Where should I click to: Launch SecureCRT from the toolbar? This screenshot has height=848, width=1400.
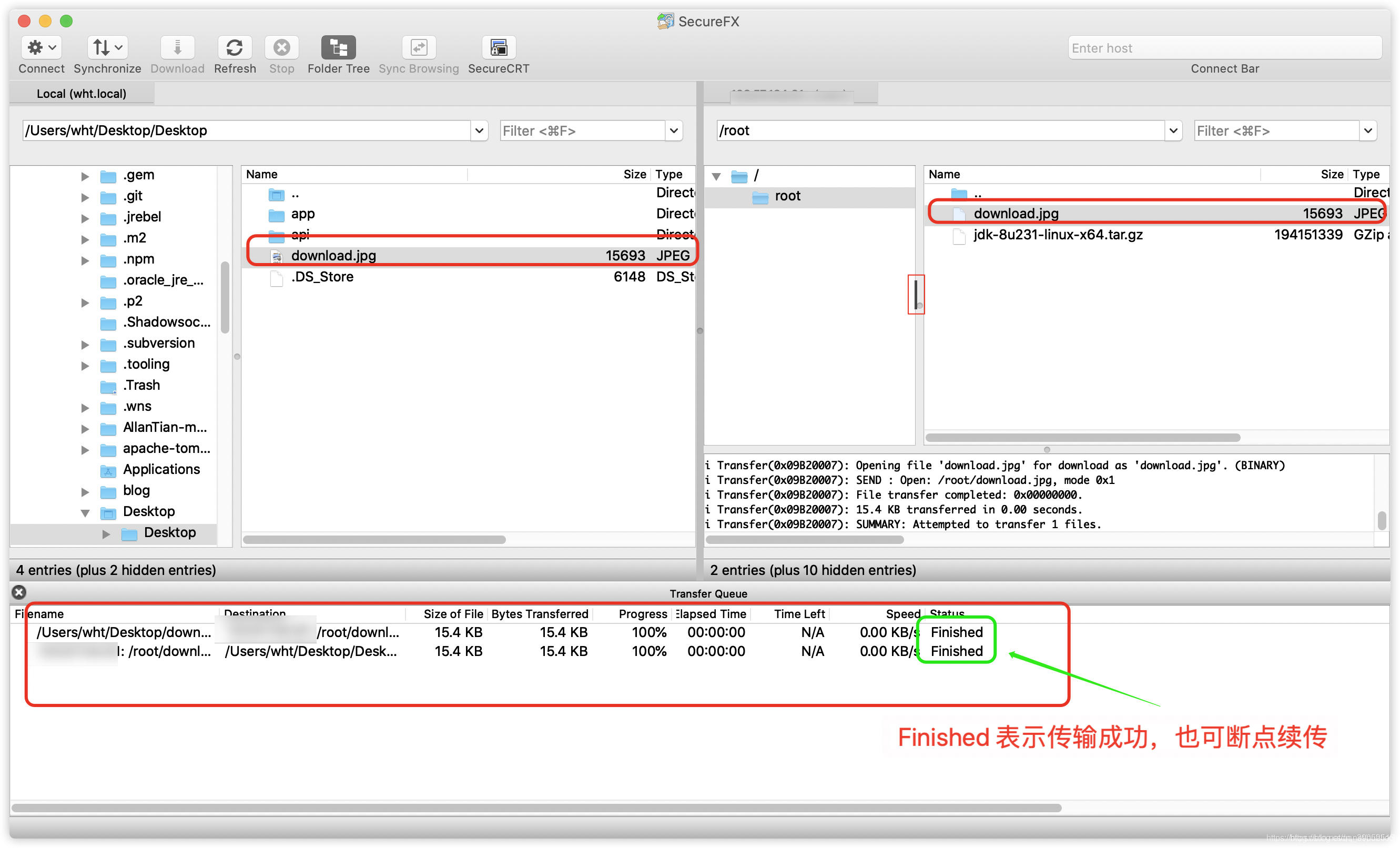(x=498, y=48)
